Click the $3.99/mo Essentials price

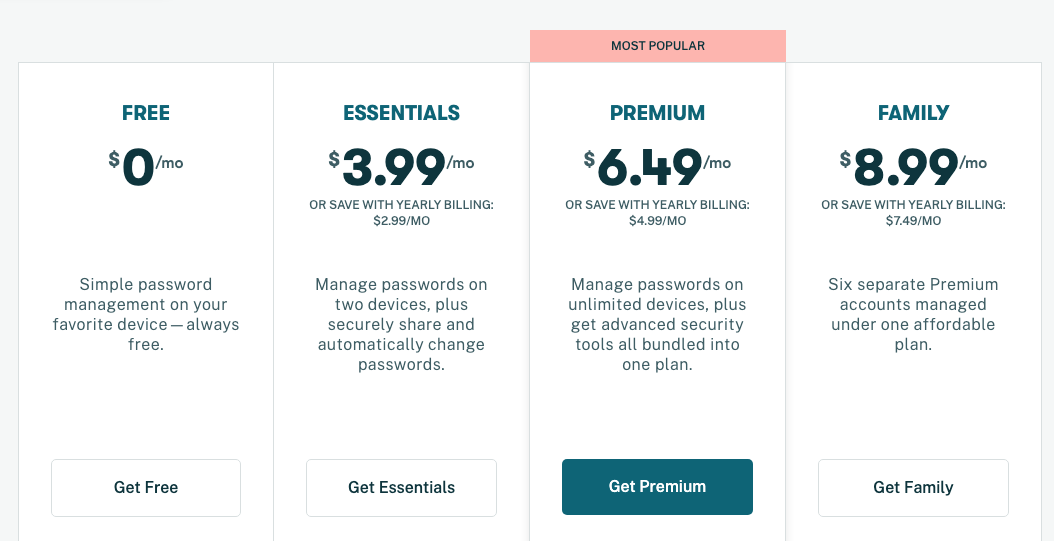(401, 167)
